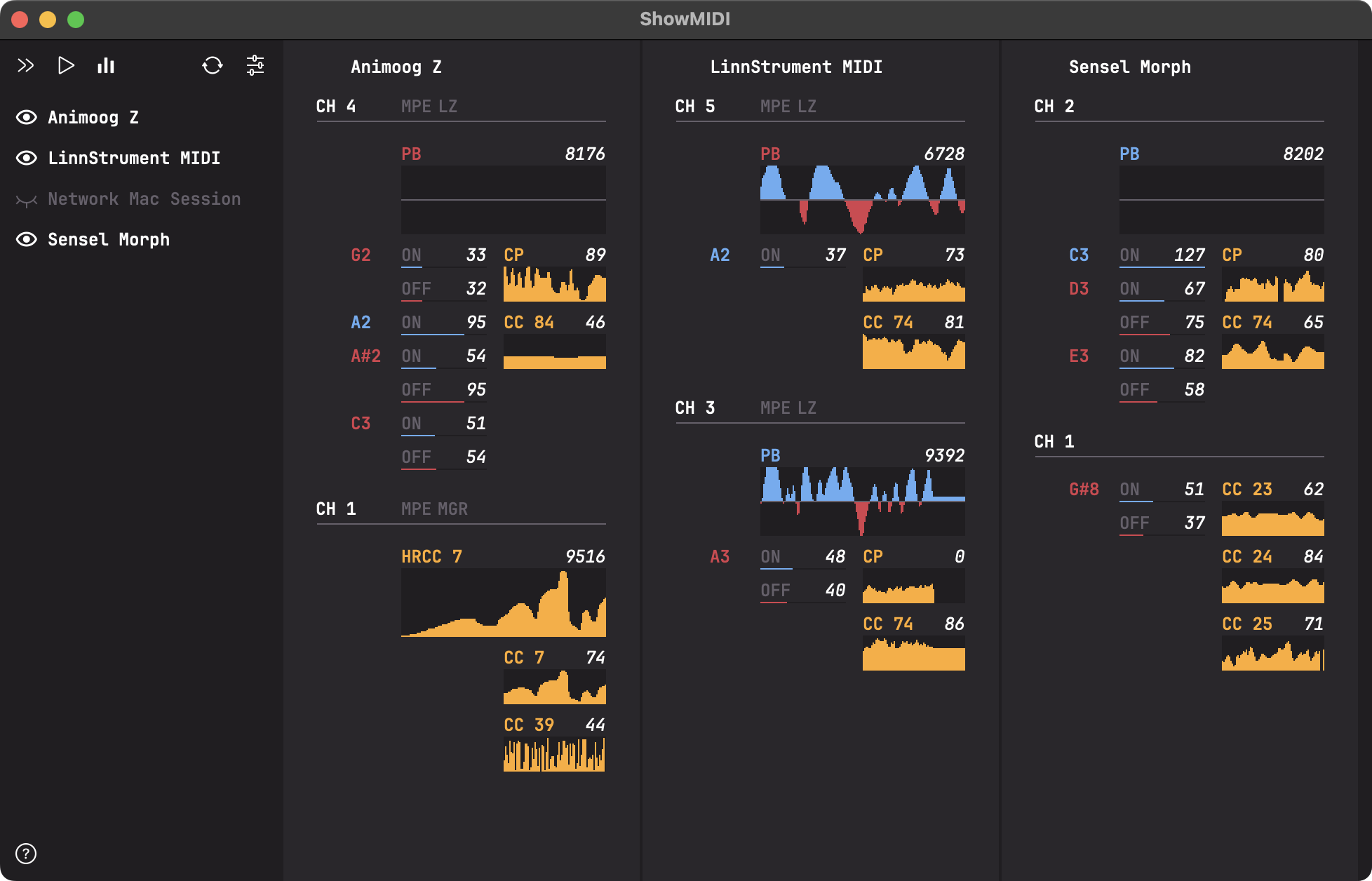
Task: Click the HRCC 7 graph in Animoog Z
Action: coord(503,603)
